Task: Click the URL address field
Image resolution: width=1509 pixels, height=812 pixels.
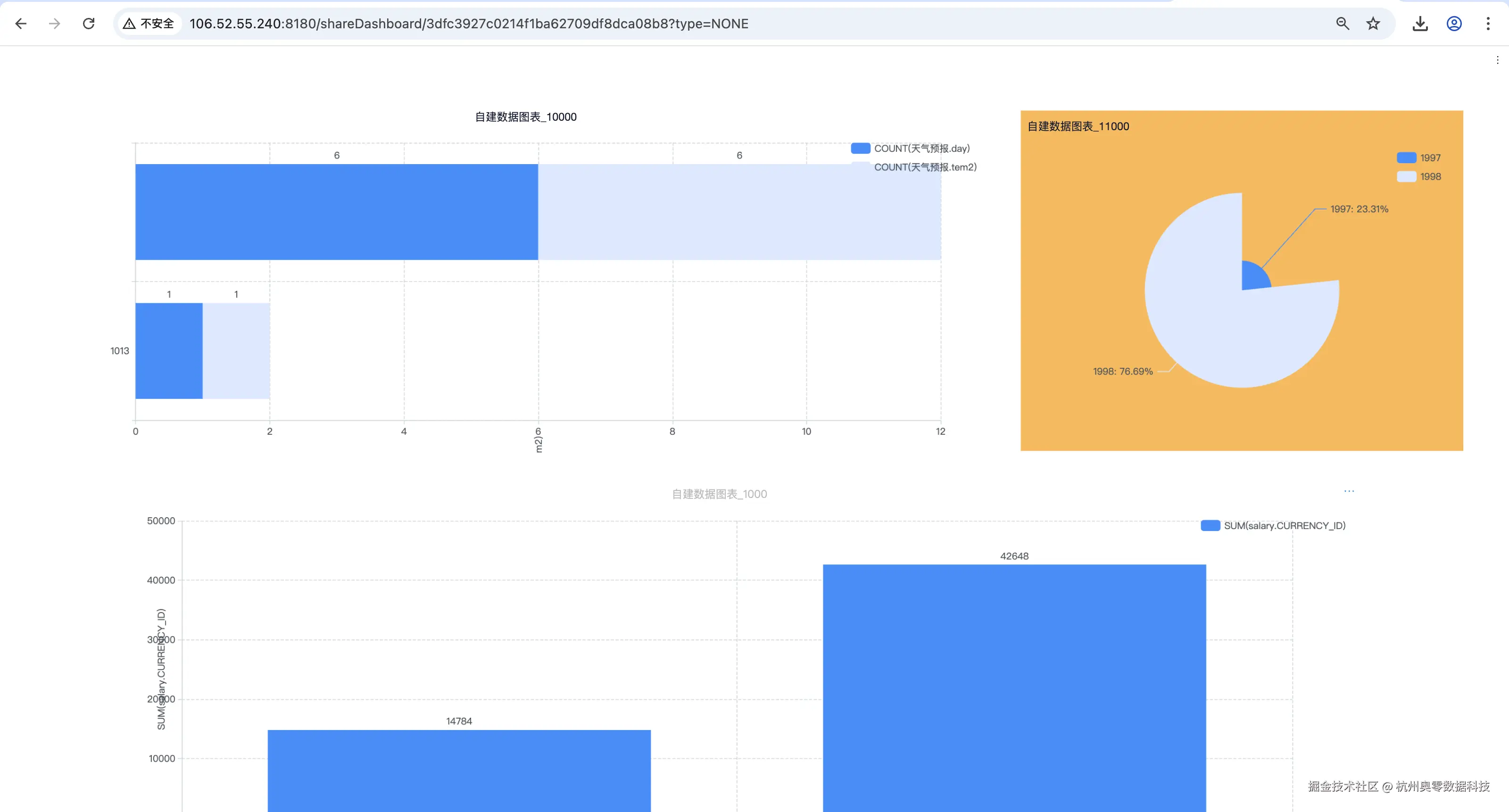Action: click(x=469, y=24)
